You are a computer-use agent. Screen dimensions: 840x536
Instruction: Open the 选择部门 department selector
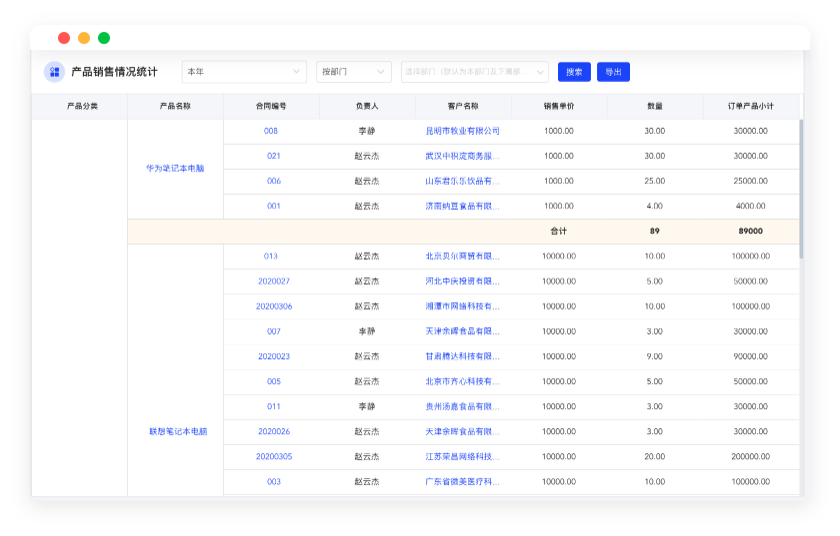(x=475, y=72)
